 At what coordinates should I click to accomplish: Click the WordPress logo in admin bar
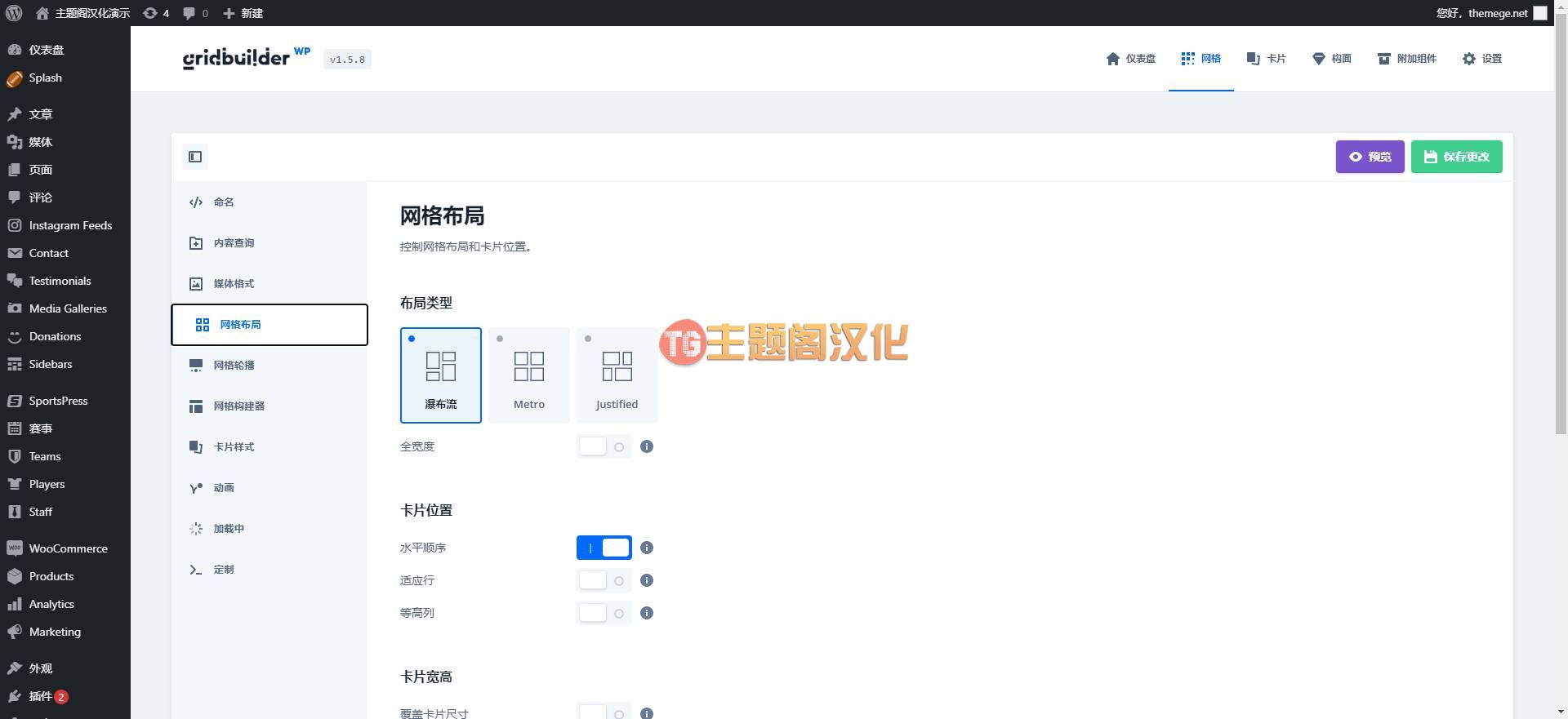click(x=13, y=13)
